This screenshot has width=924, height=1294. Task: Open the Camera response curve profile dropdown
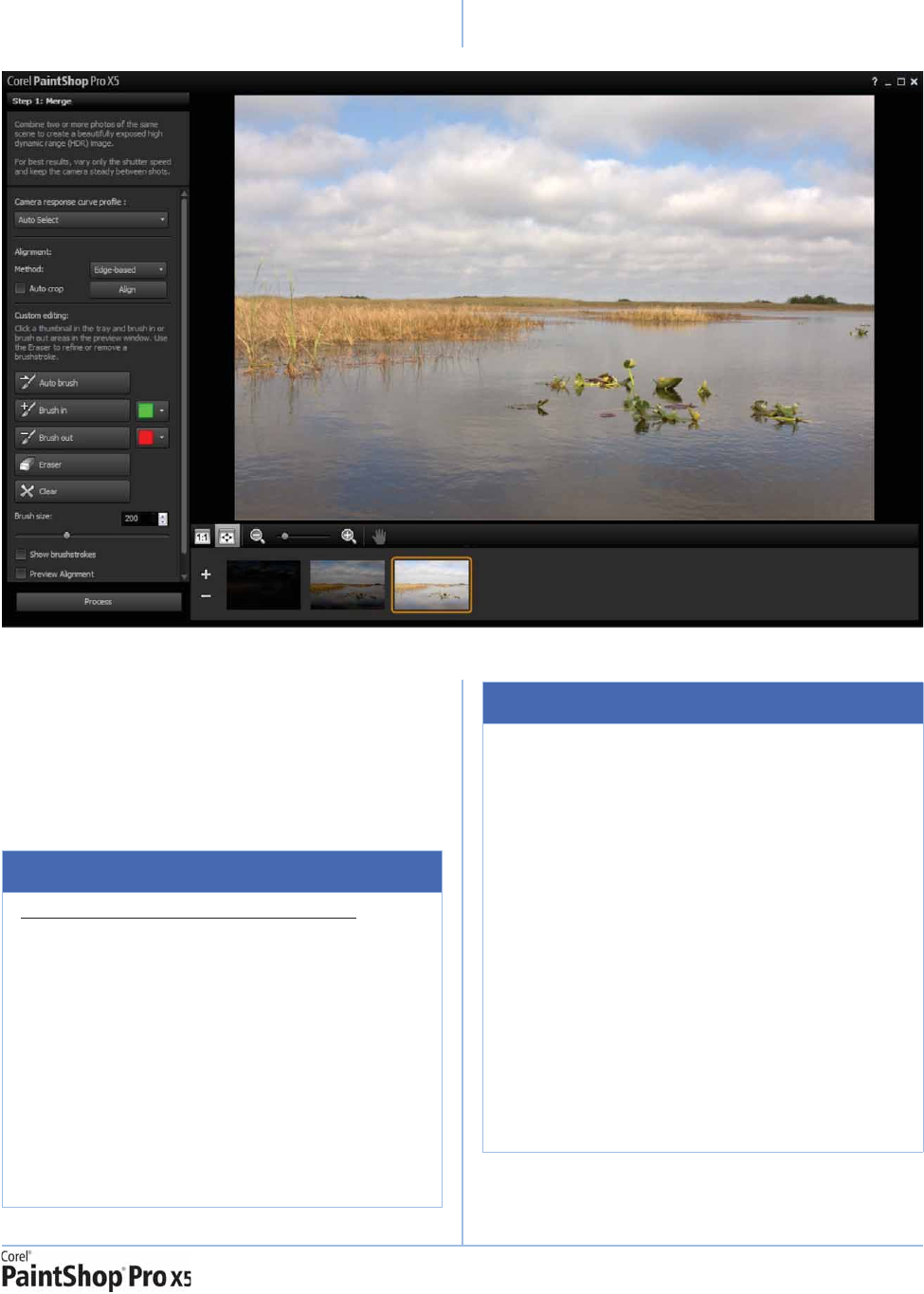pos(92,220)
